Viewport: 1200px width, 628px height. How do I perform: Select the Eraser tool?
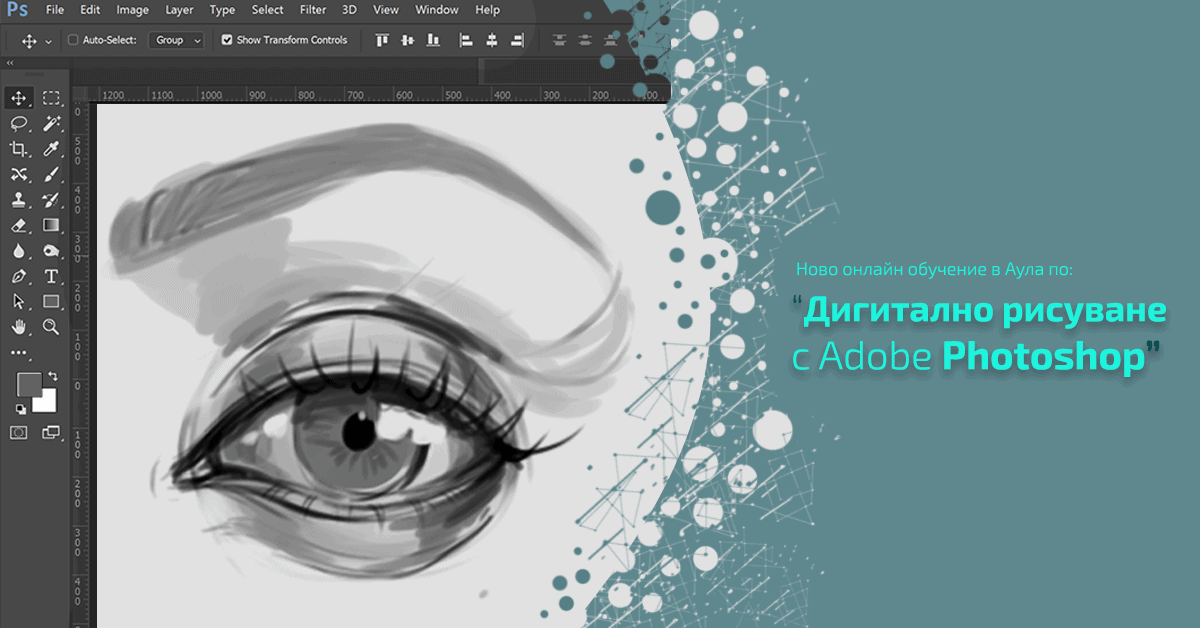click(x=18, y=225)
